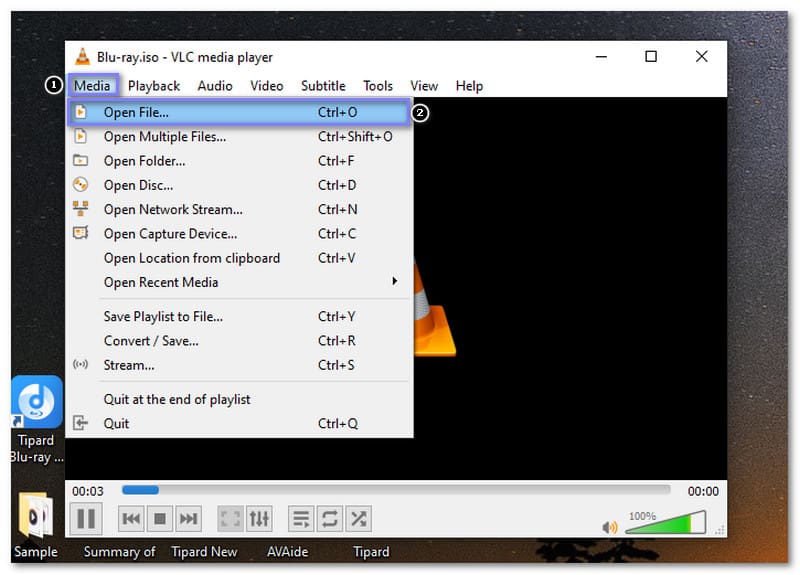
Task: Minimize the VLC media player window
Action: [602, 57]
